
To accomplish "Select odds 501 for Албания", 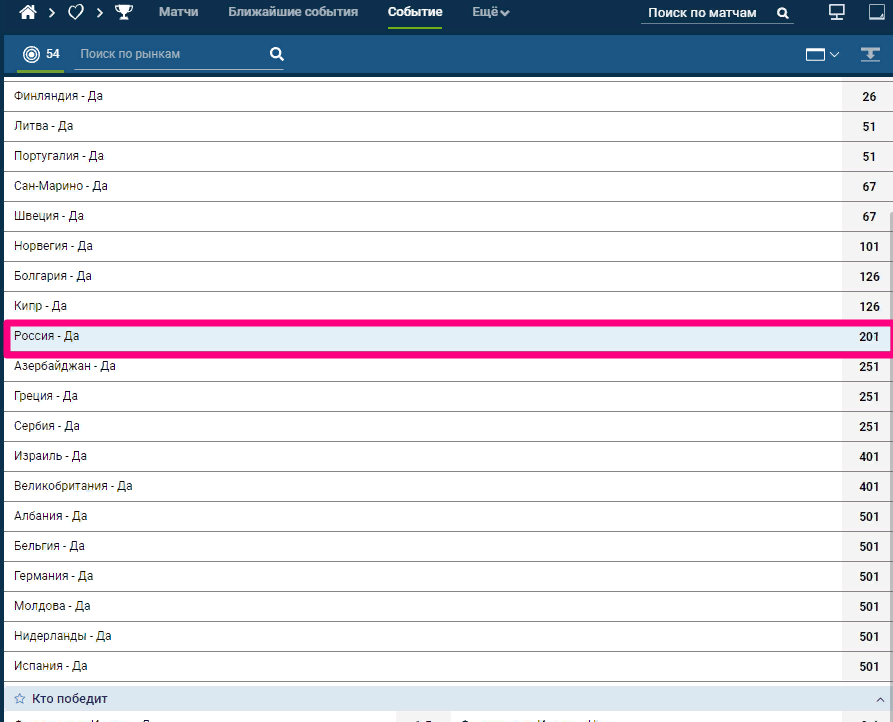I will tap(869, 516).
